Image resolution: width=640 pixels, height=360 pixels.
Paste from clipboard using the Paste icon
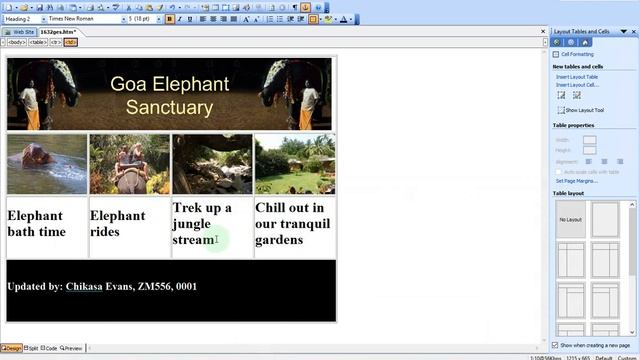pos(149,7)
